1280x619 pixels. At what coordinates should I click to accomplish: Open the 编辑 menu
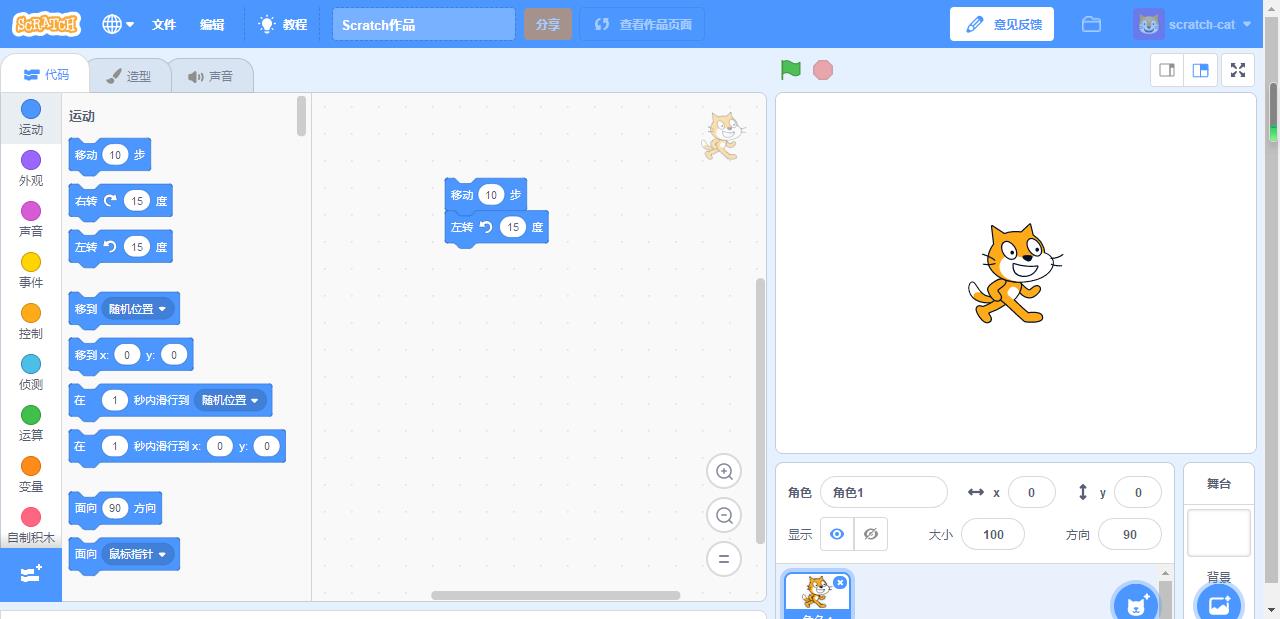click(212, 24)
